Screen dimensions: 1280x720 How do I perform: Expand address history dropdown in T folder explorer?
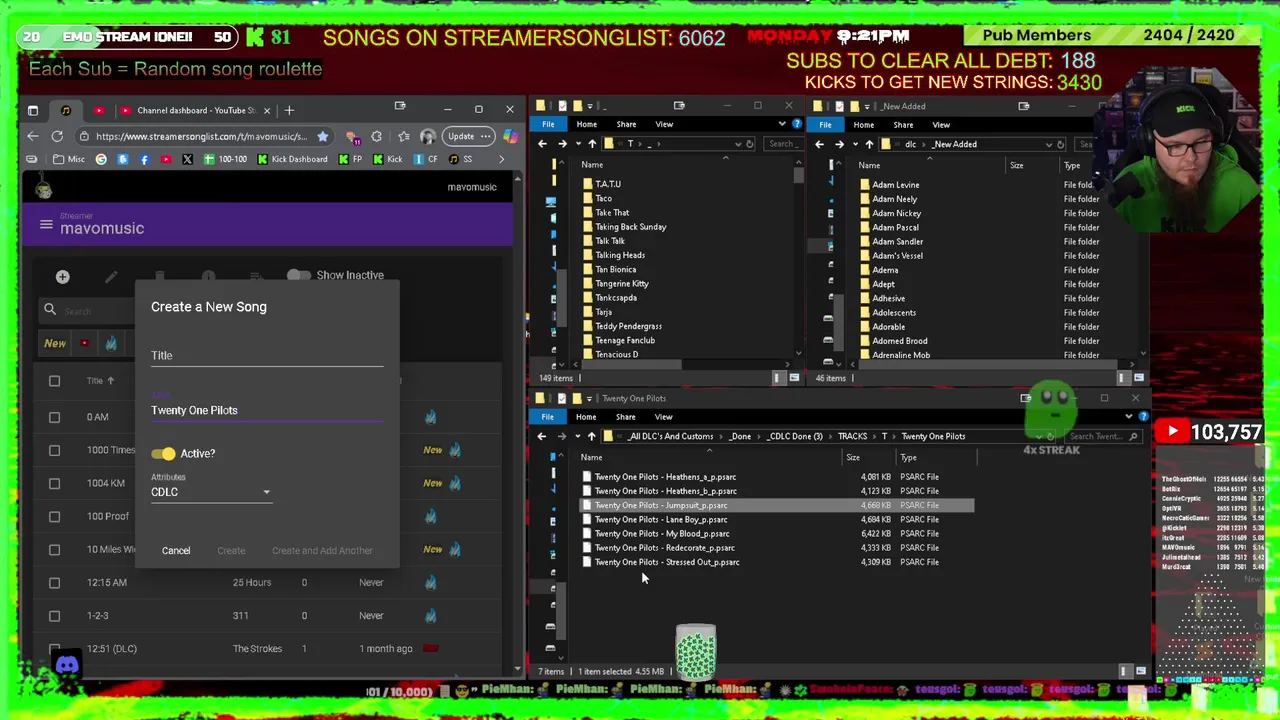[738, 144]
